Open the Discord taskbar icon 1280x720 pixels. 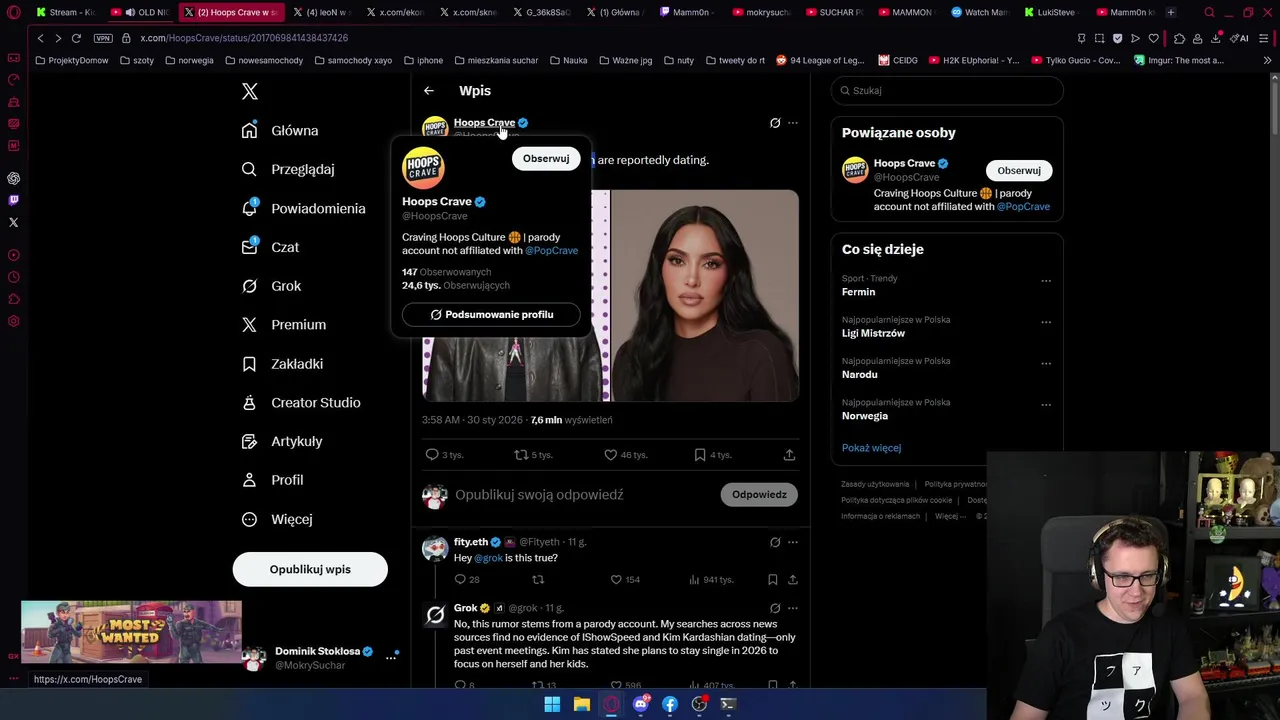641,704
